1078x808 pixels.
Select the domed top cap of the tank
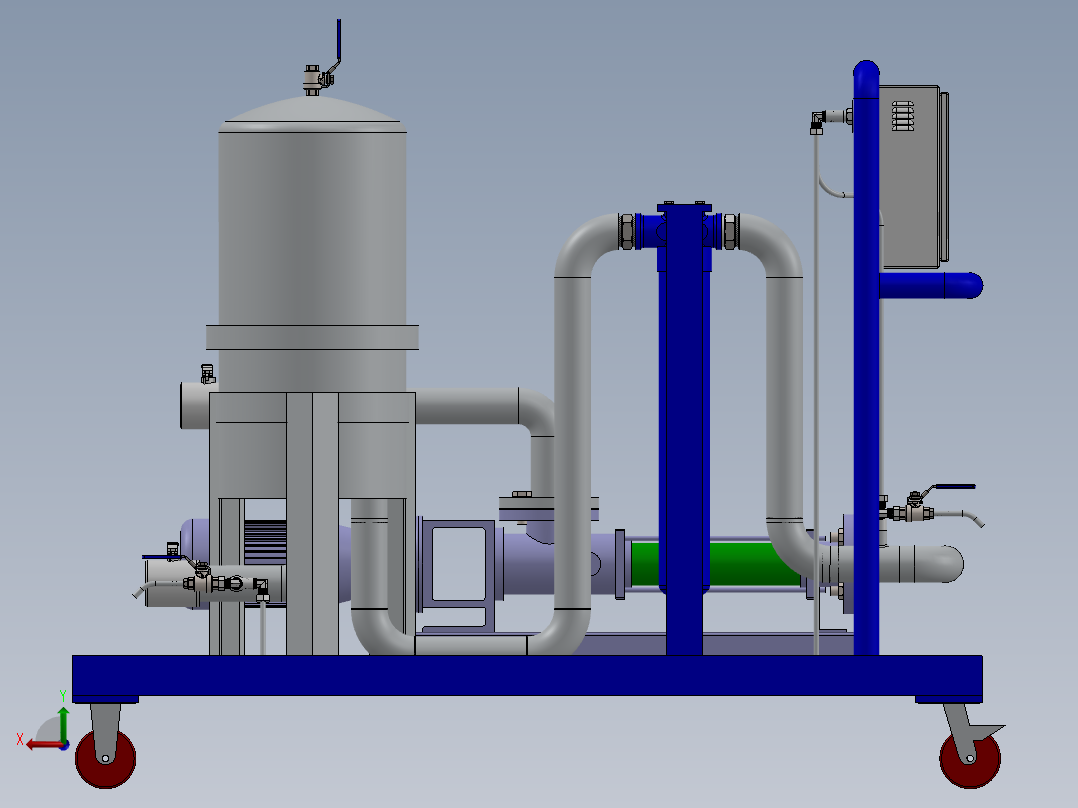[312, 113]
